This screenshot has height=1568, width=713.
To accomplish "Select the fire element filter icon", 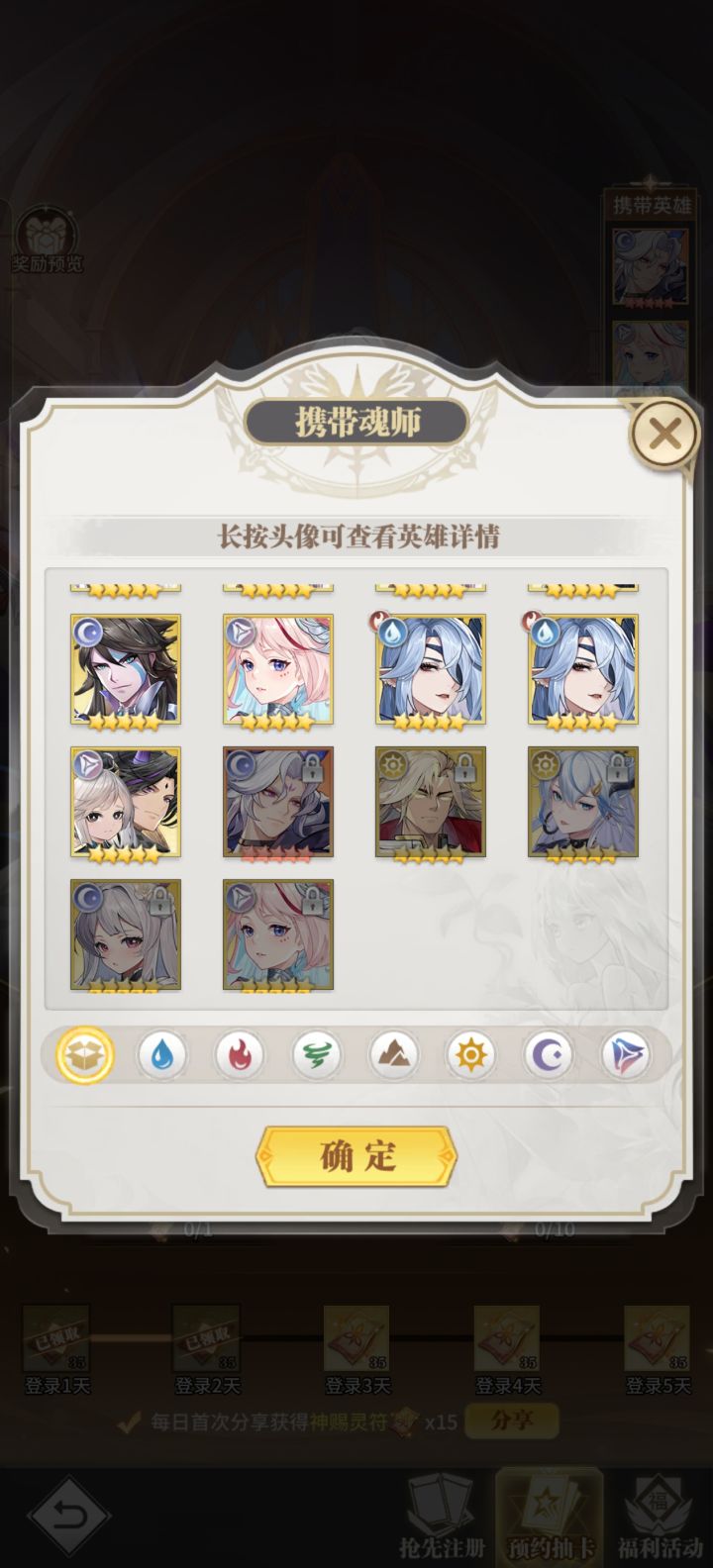I will point(240,1055).
